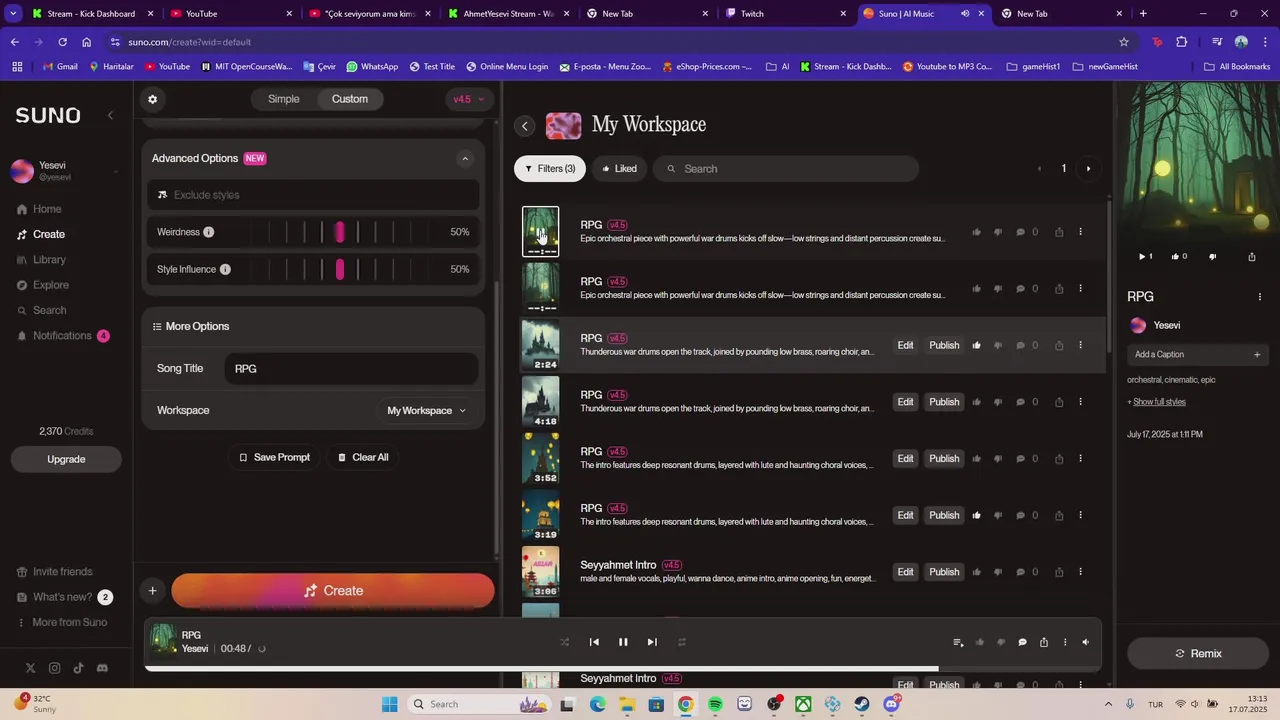The image size is (1280, 720).
Task: Share the second RPG song row
Action: coord(1059,289)
